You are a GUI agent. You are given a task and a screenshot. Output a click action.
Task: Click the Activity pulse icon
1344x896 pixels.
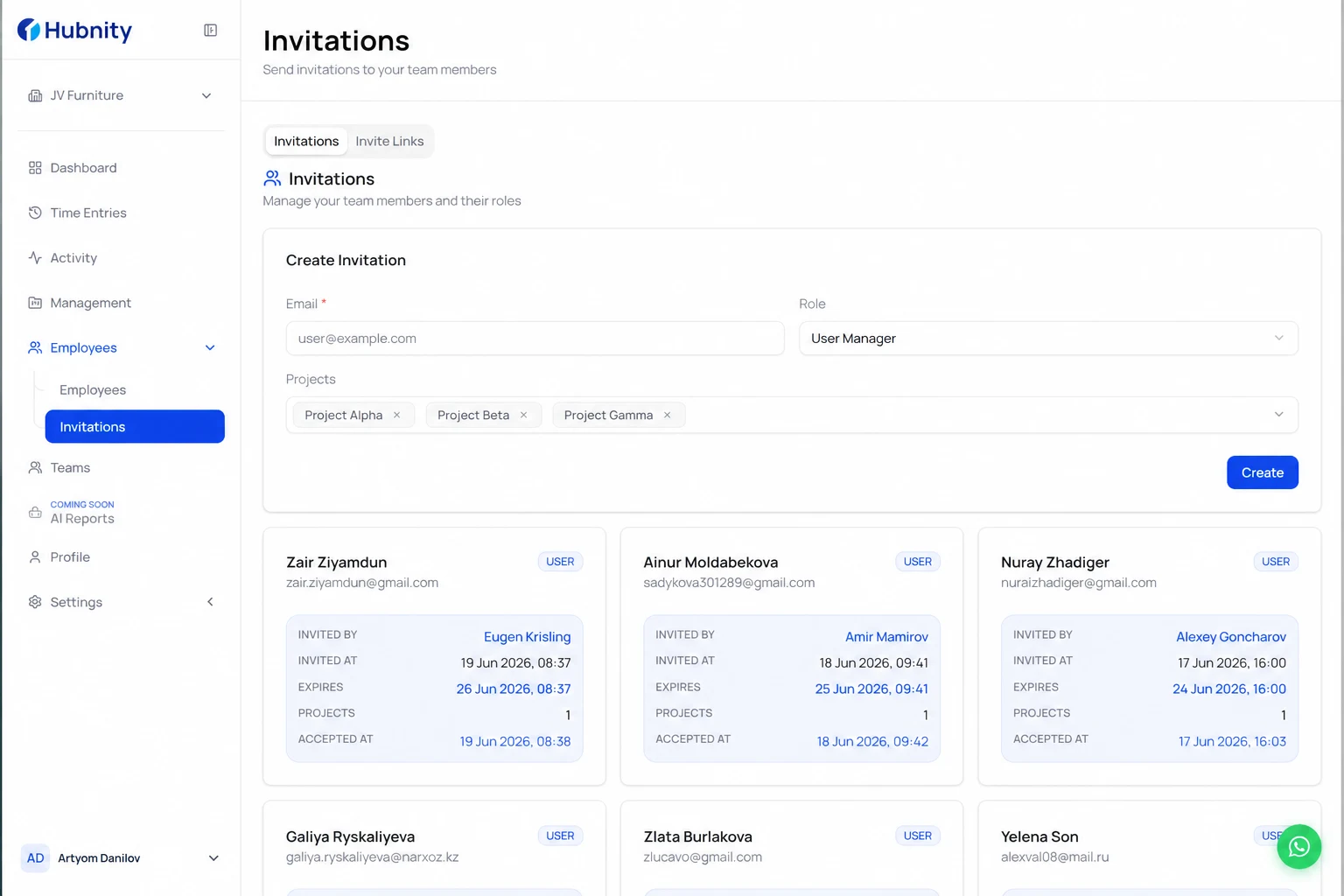coord(35,258)
